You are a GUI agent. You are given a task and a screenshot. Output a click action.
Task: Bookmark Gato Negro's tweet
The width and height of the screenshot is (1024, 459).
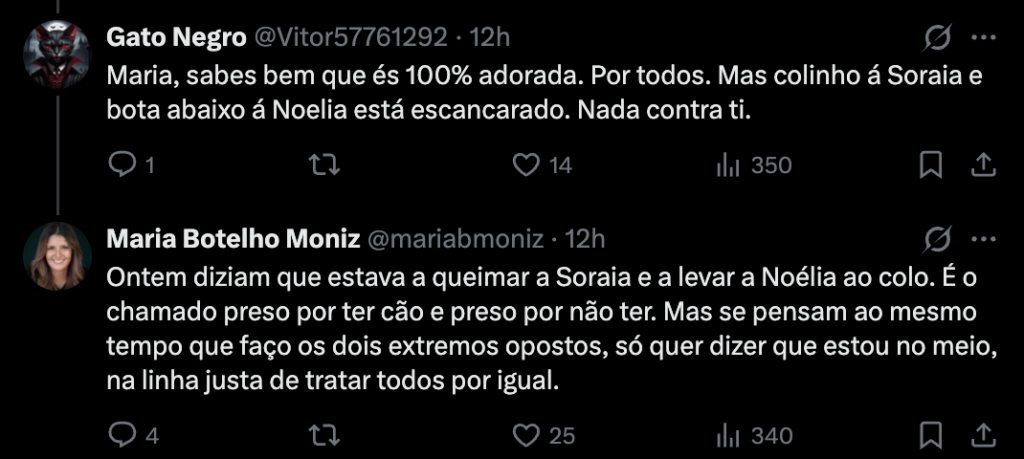point(931,165)
